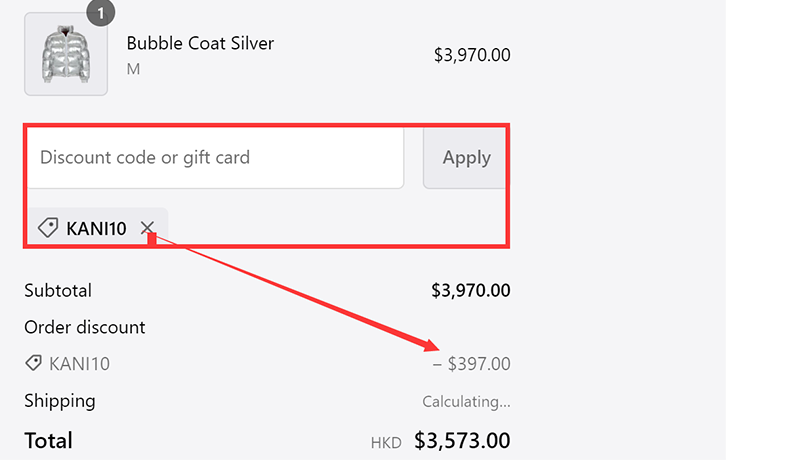
Task: Click the Shipping label
Action: (x=60, y=401)
